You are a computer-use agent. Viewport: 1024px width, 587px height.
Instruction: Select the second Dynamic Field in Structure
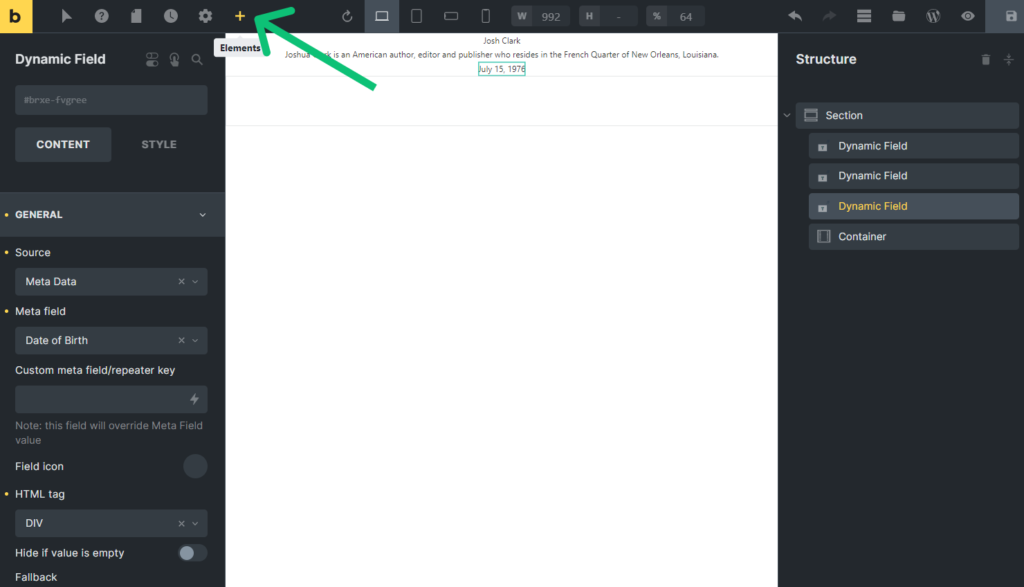tap(913, 176)
